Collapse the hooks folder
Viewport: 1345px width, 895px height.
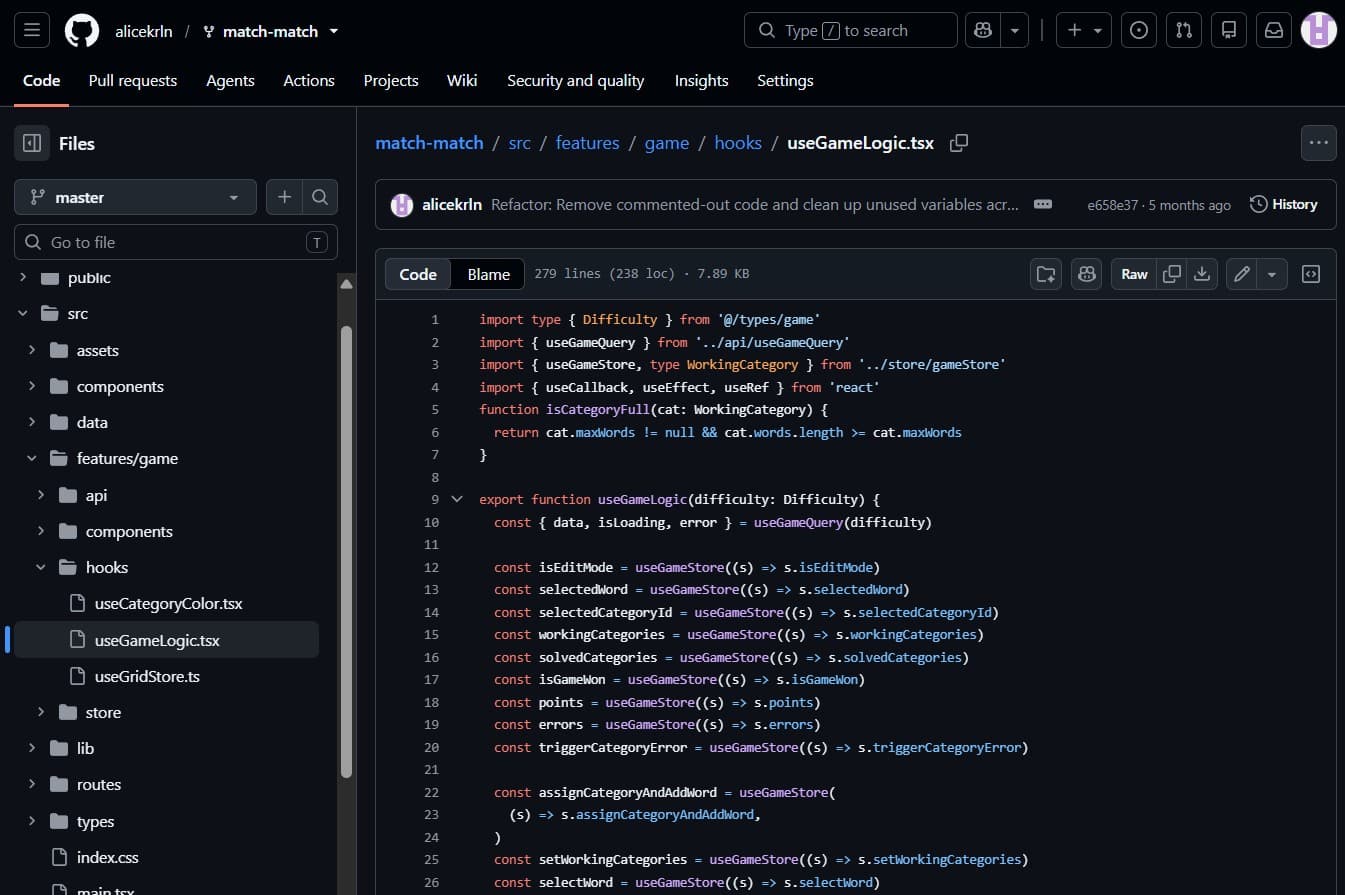click(41, 567)
